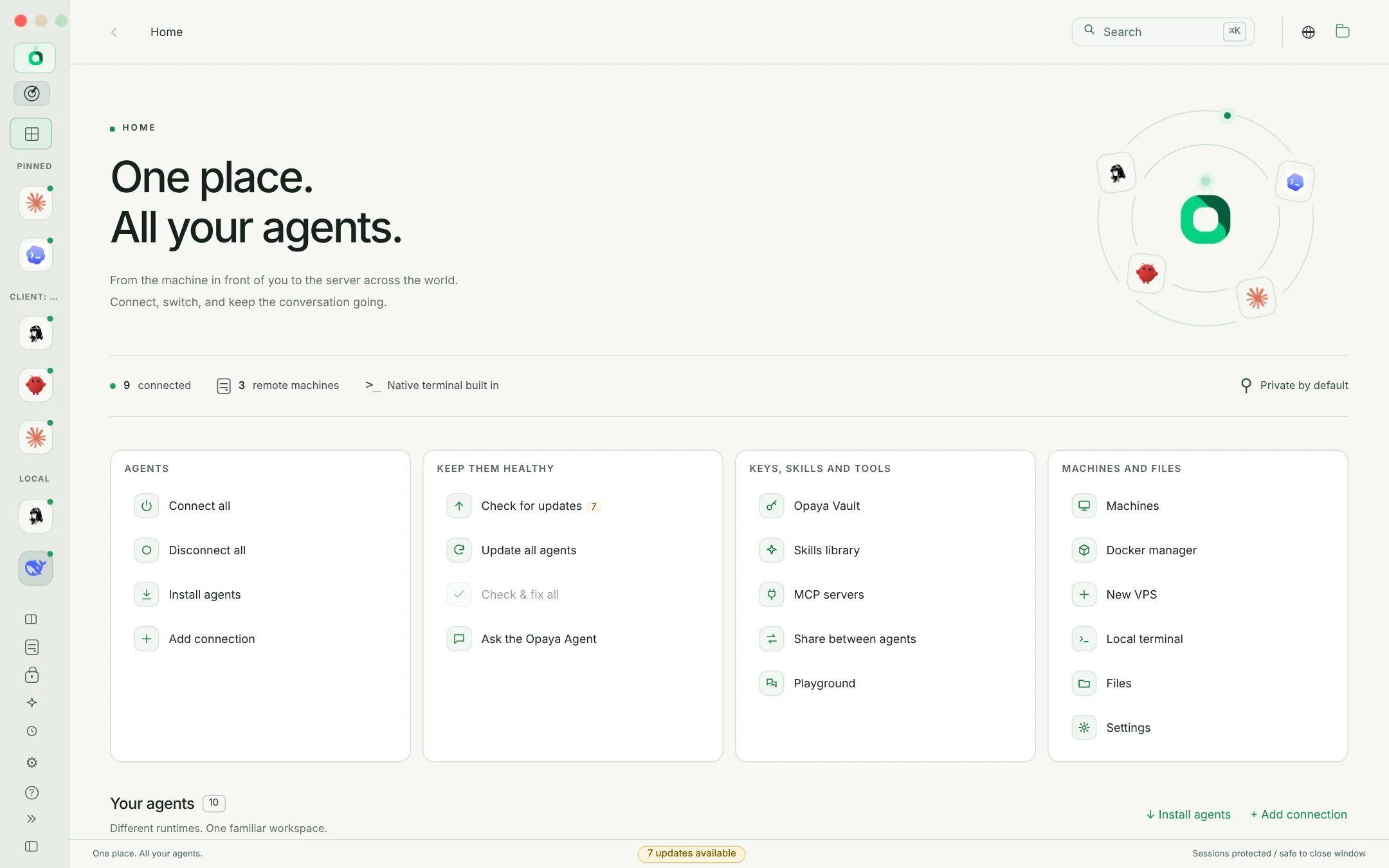Toggle the sidebar panel icon at bottom left
This screenshot has height=868, width=1389.
(x=32, y=846)
